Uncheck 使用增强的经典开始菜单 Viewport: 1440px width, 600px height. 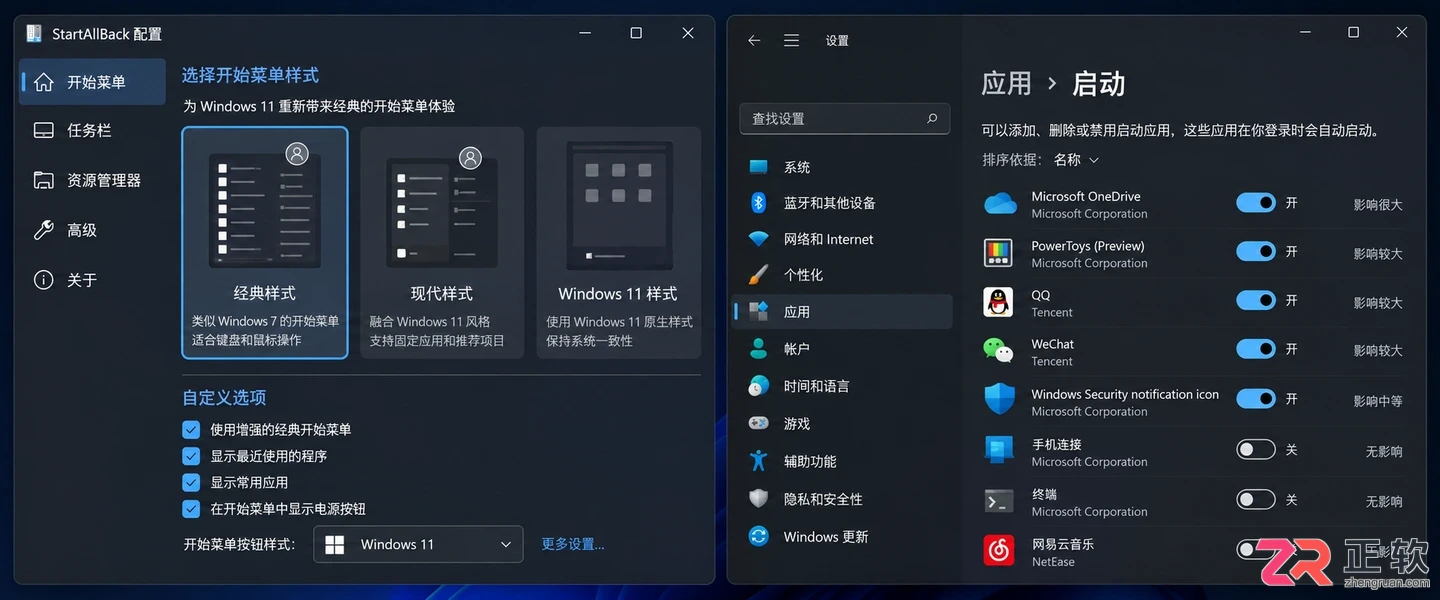(x=191, y=429)
